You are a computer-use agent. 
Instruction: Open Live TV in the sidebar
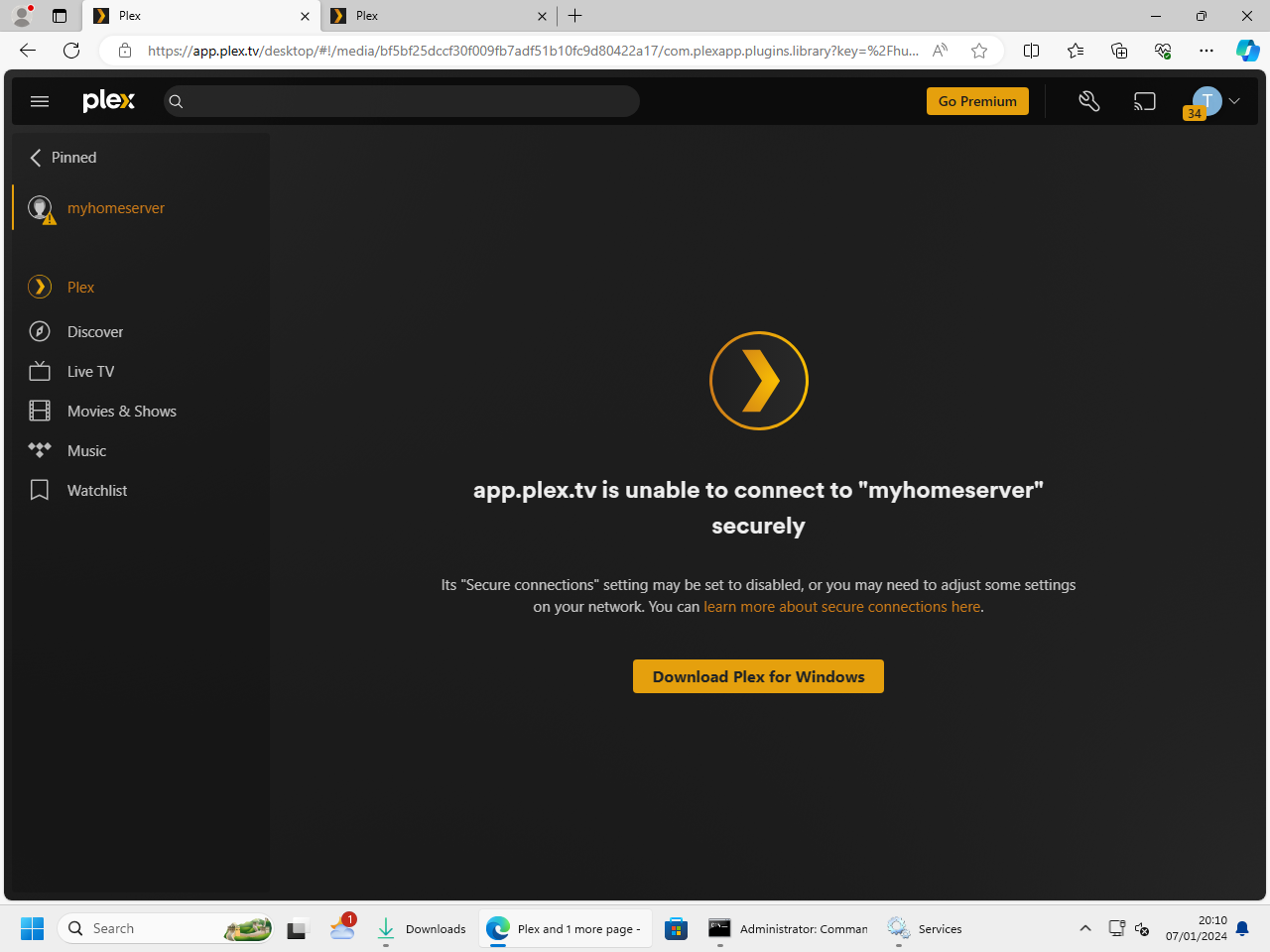point(90,372)
